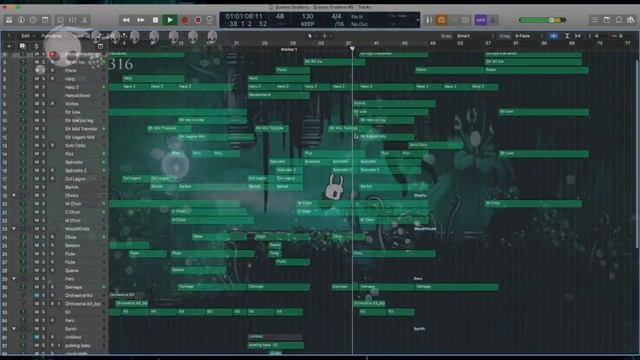Open the Editors scissors icon
The height and width of the screenshot is (360, 640).
tap(85, 20)
